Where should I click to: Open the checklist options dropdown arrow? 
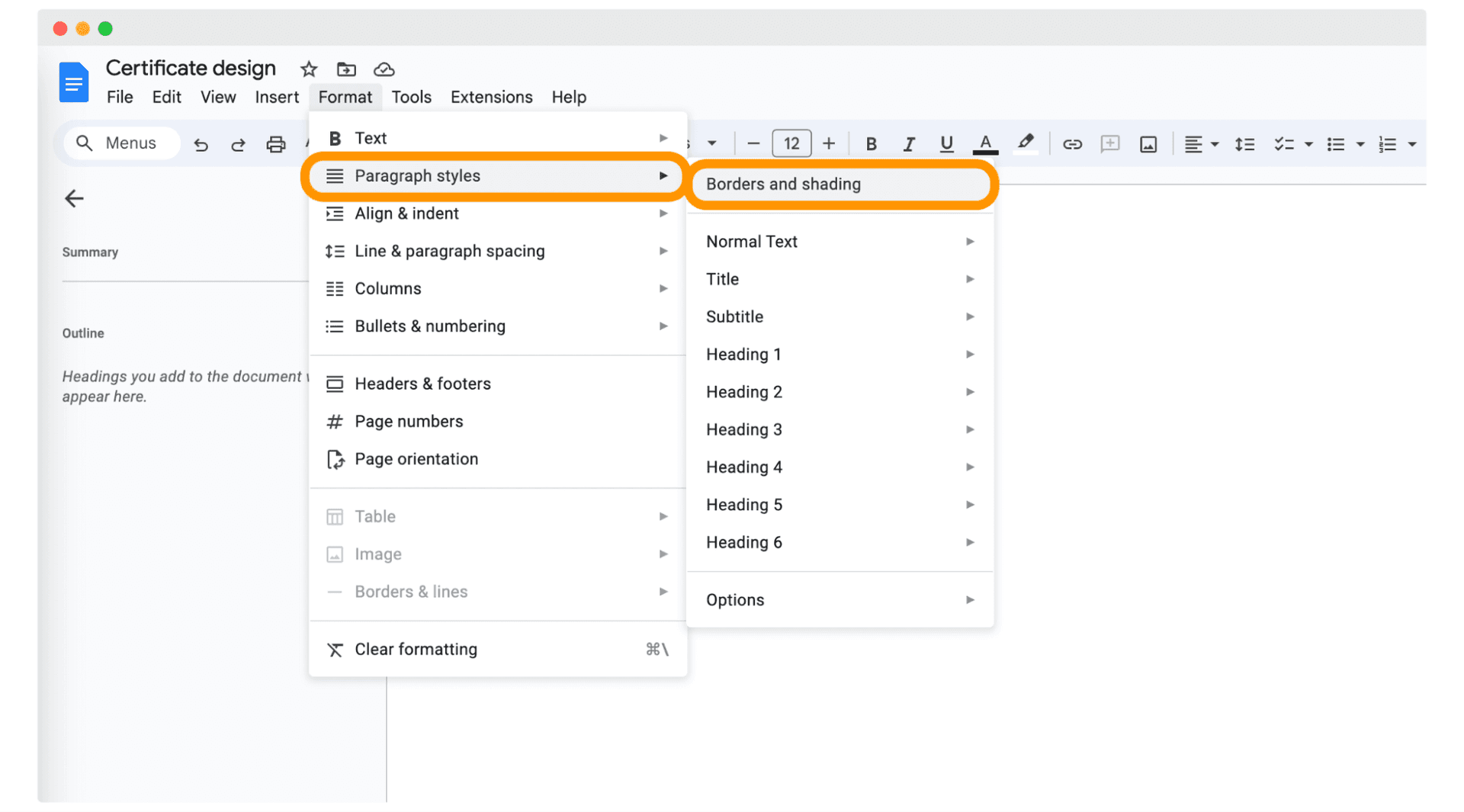coord(1308,144)
